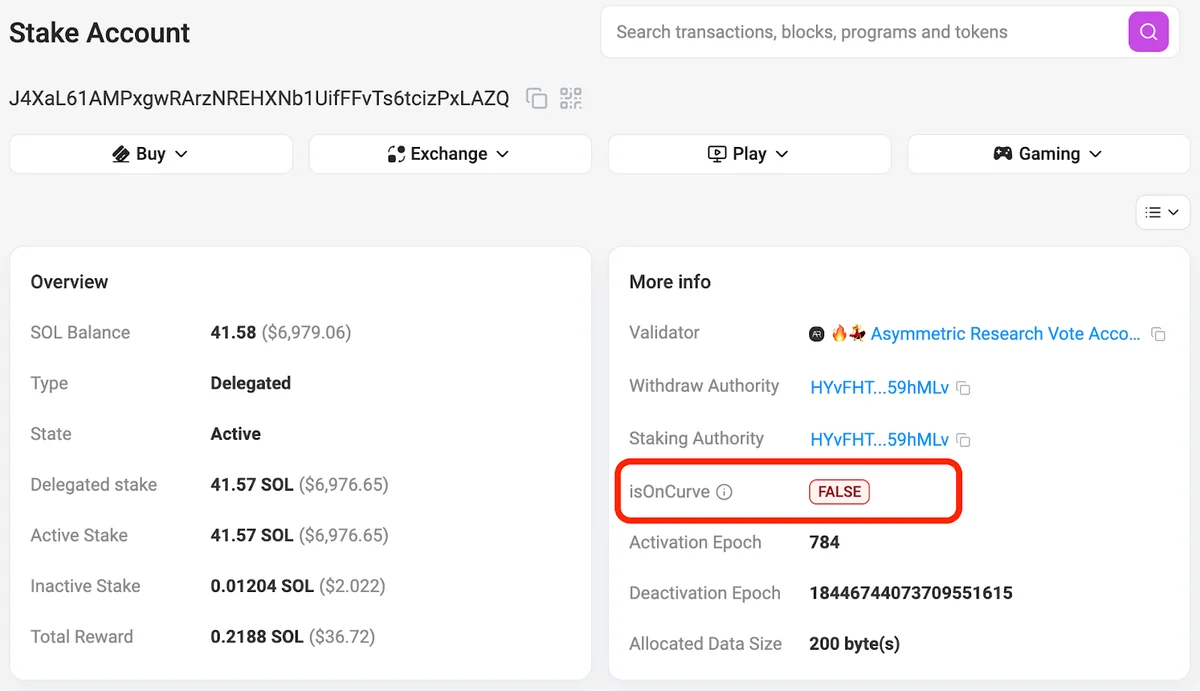Focus the search transactions input field
This screenshot has height=691, width=1200.
tap(860, 32)
